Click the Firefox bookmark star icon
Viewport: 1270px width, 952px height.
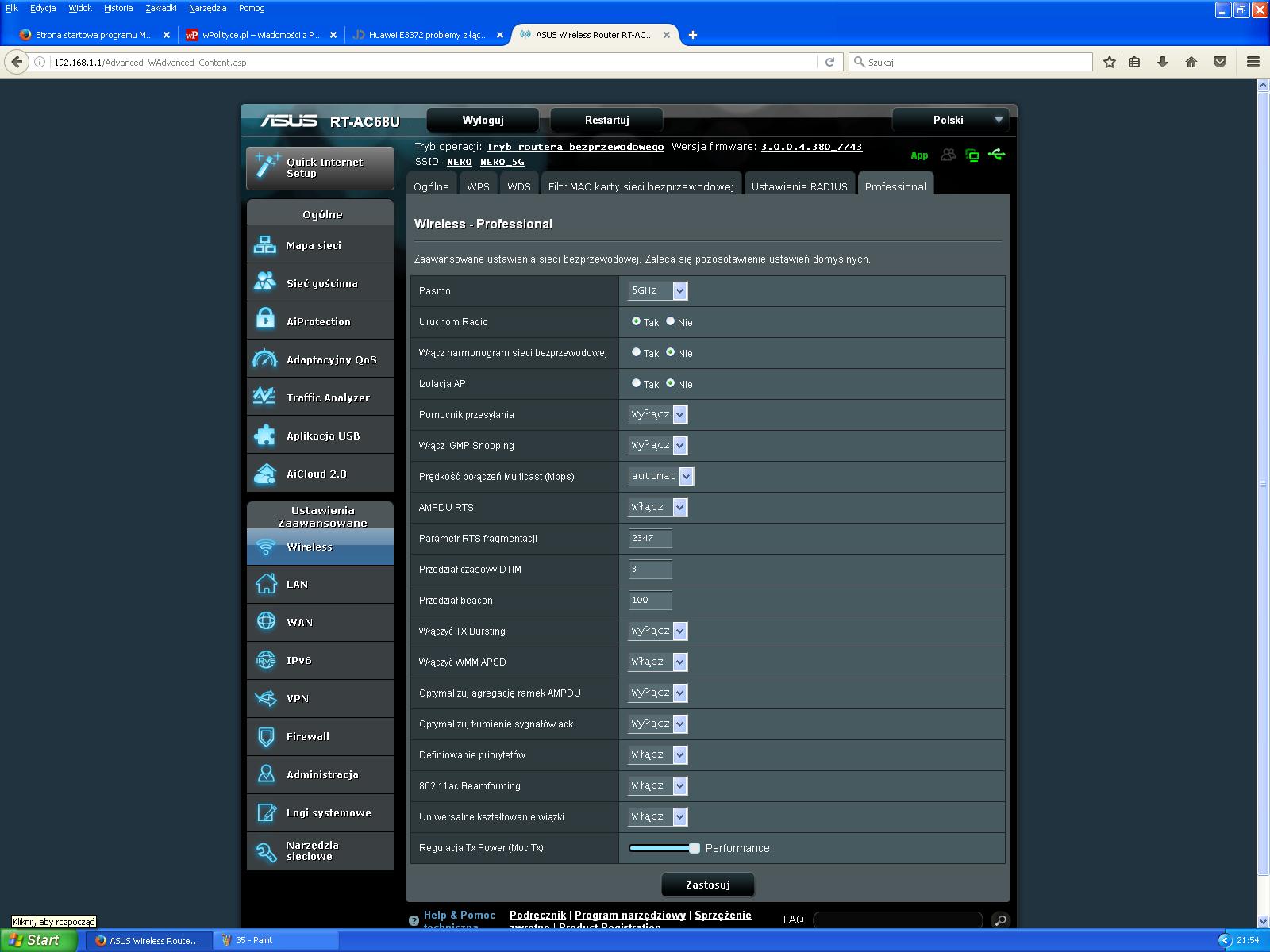click(x=1110, y=62)
